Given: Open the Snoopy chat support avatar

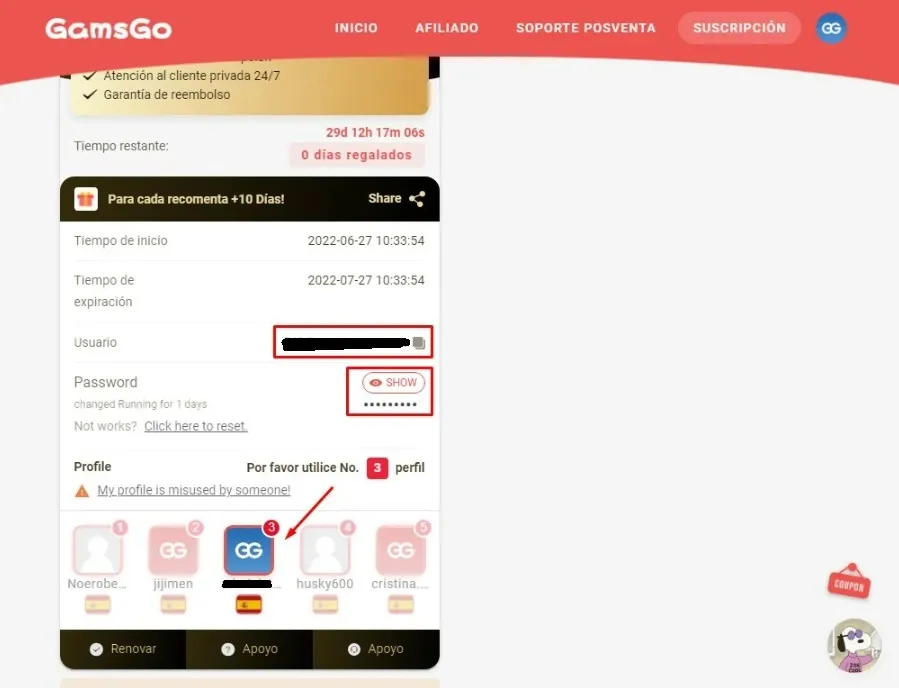Looking at the screenshot, I should click(x=854, y=646).
